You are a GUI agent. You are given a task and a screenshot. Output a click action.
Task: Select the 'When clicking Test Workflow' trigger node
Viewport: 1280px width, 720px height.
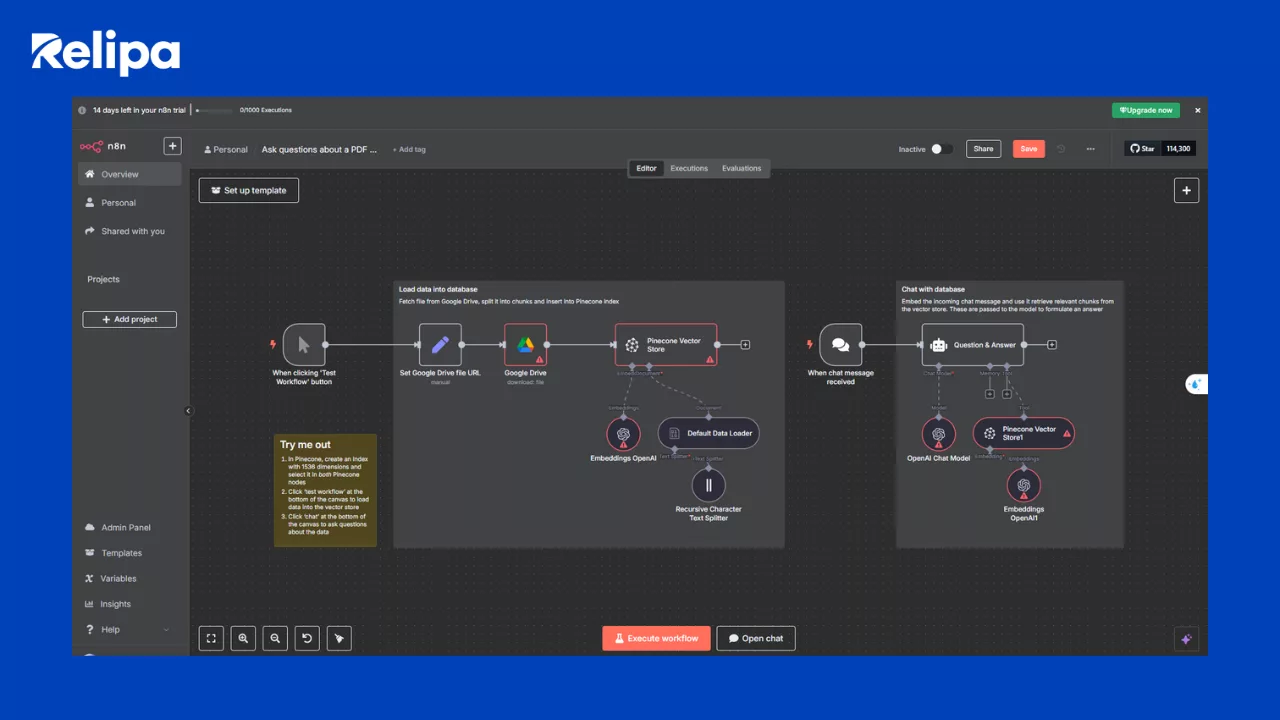tap(304, 344)
